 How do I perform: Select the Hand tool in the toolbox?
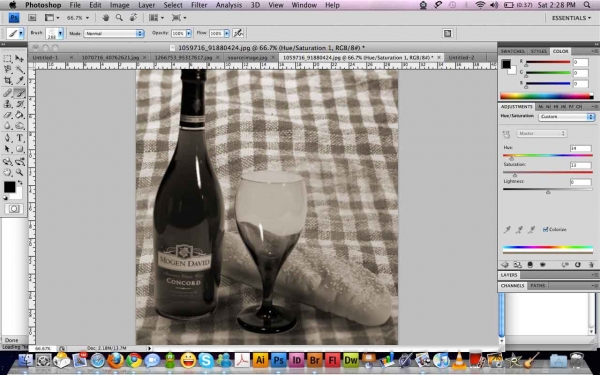(7, 173)
